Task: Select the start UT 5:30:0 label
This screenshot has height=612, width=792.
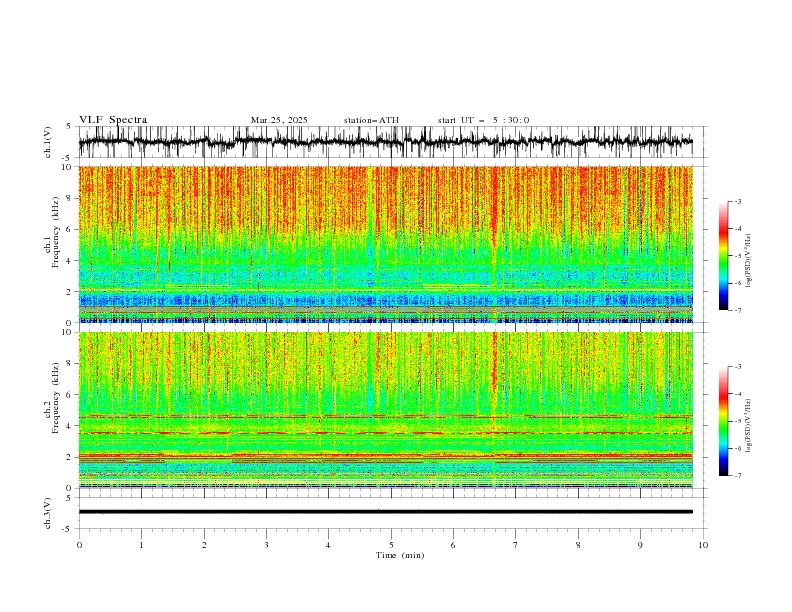Action: click(483, 120)
